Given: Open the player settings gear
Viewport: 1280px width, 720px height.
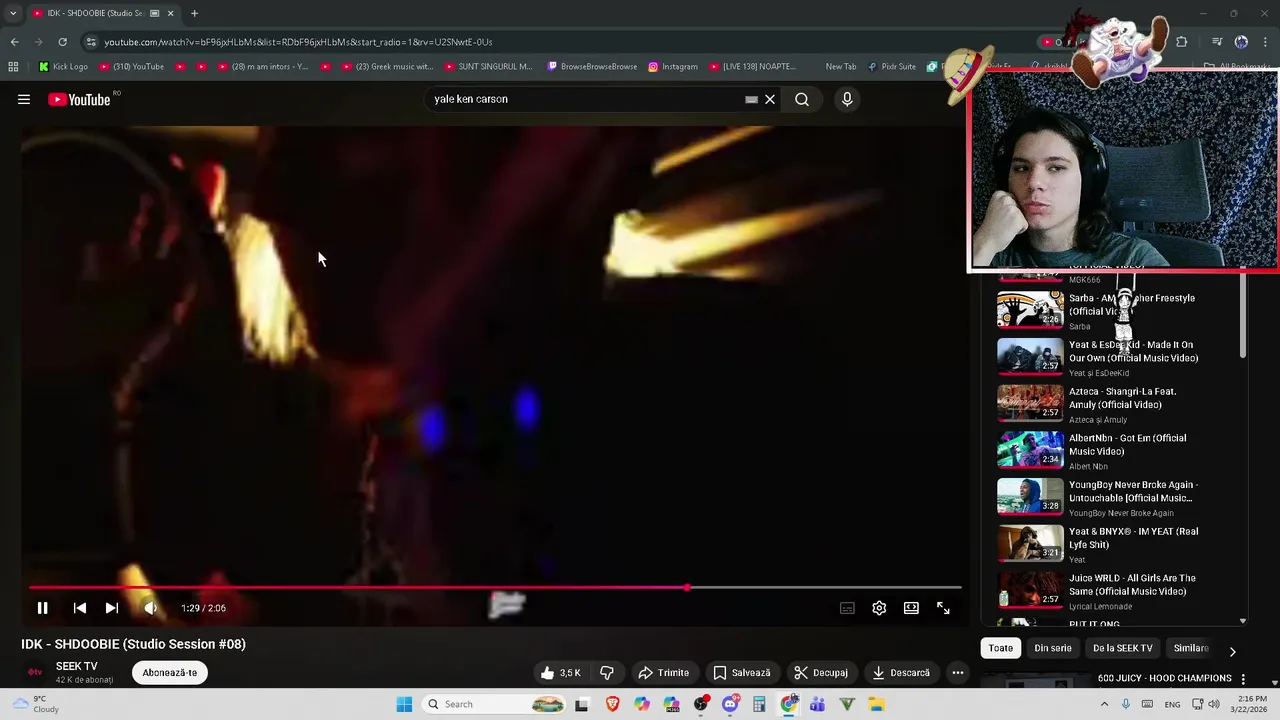Looking at the screenshot, I should 879,608.
